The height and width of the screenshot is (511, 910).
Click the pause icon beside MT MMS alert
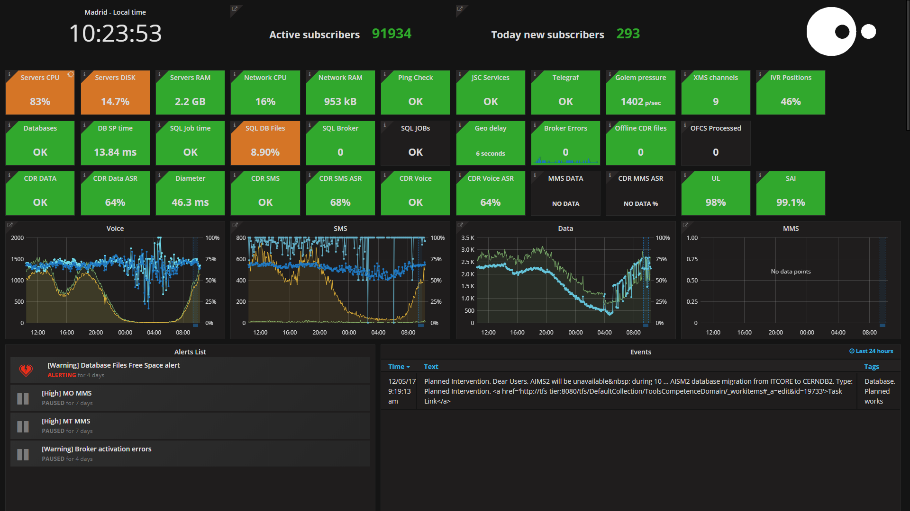point(24,426)
